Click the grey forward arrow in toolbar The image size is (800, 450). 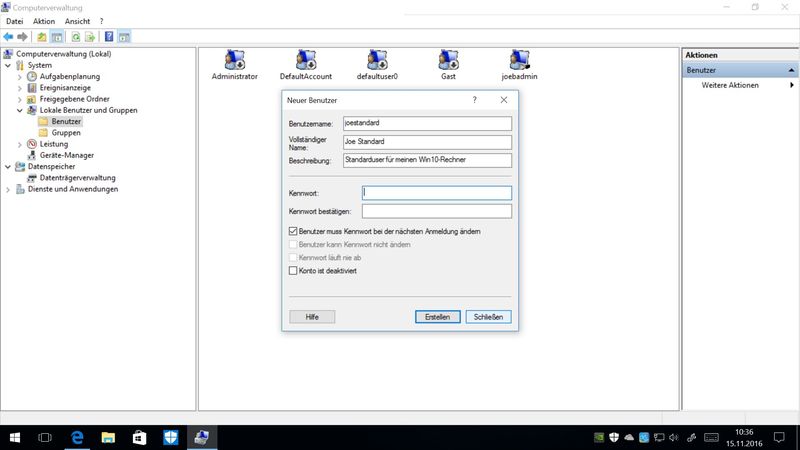22,37
